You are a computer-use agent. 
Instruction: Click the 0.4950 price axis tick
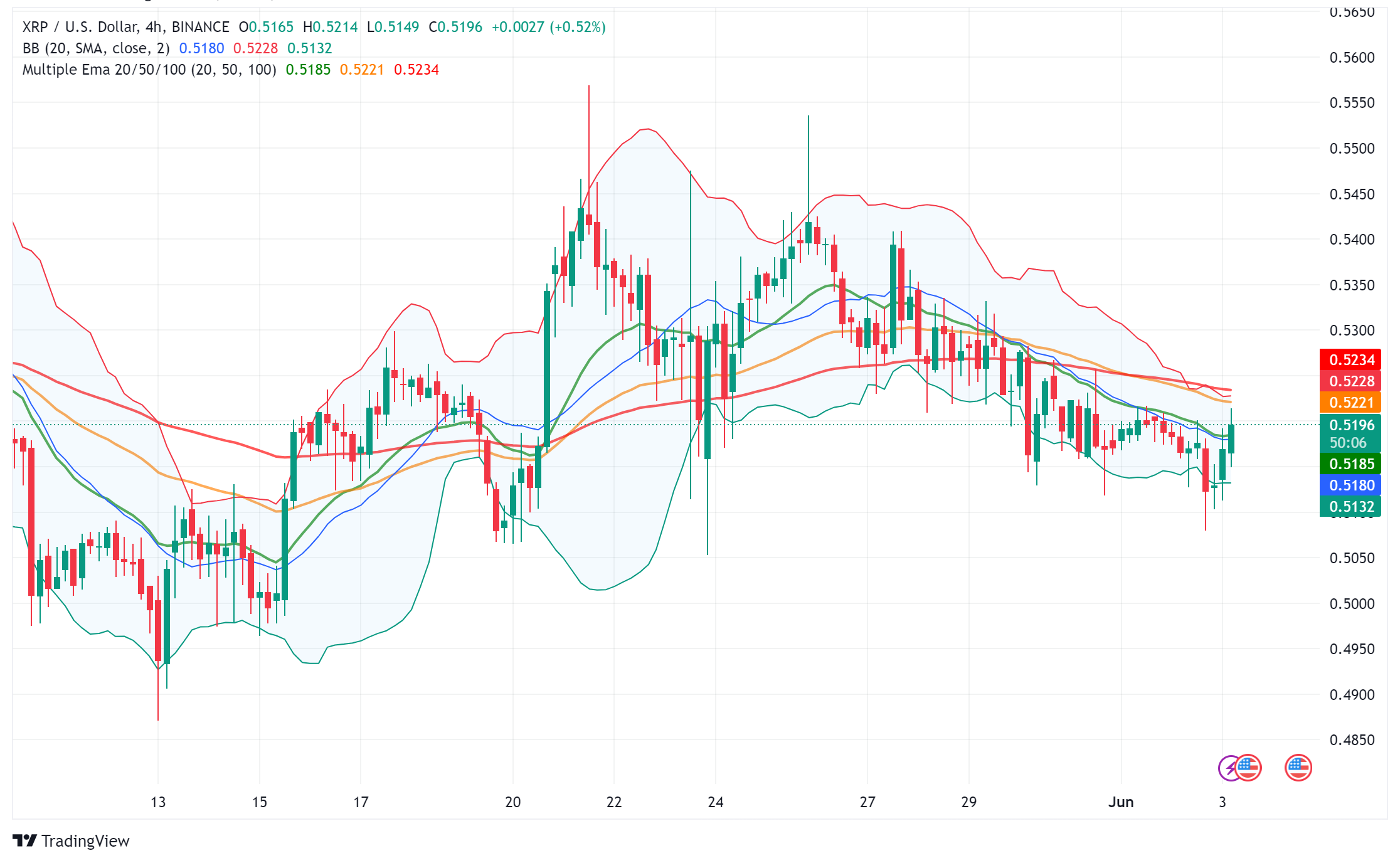point(1352,649)
